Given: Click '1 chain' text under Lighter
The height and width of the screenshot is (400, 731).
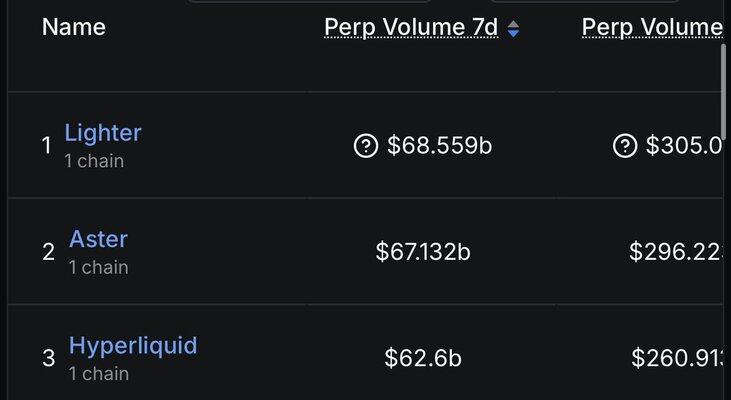Looking at the screenshot, I should click(94, 160).
